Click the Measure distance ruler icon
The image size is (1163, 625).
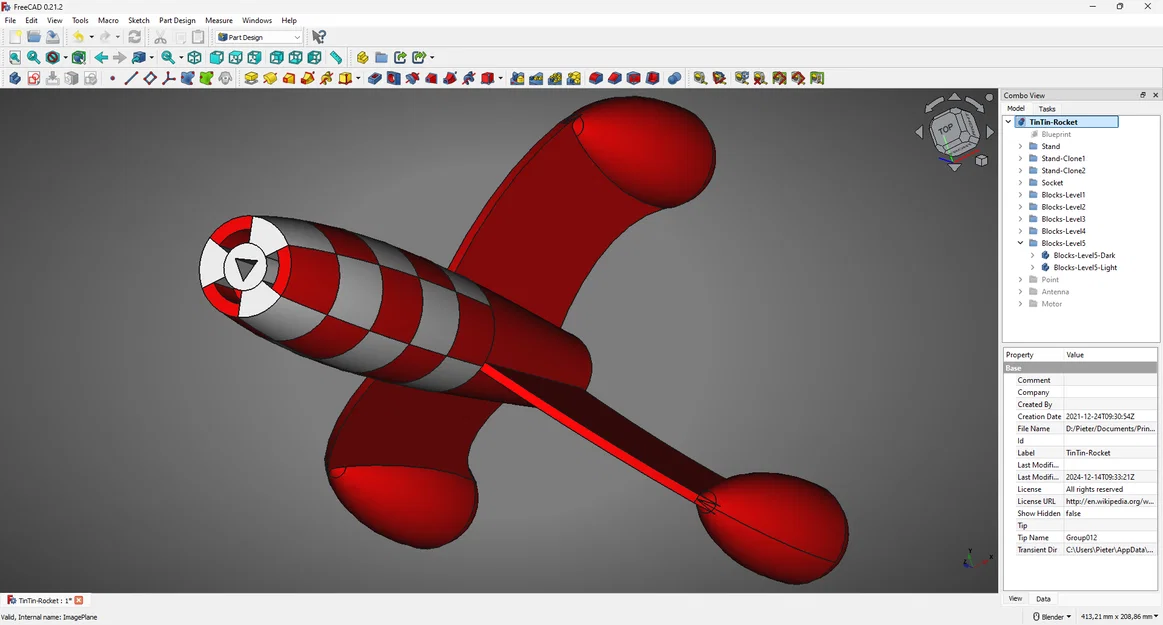[336, 57]
